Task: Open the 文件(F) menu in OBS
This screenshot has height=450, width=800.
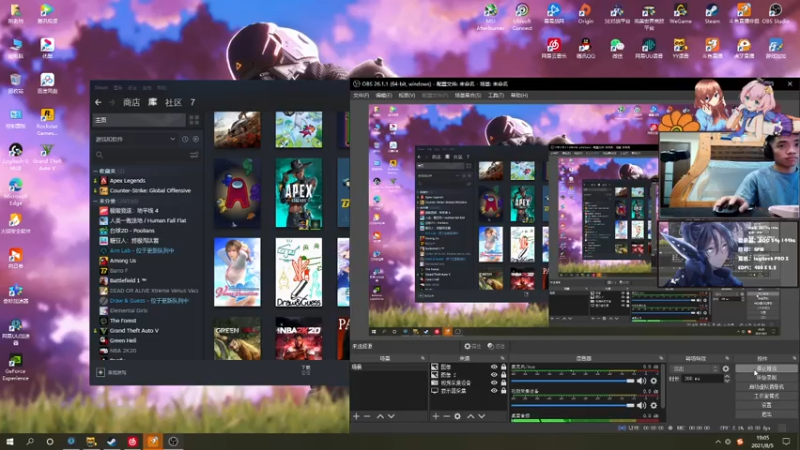Action: point(361,95)
